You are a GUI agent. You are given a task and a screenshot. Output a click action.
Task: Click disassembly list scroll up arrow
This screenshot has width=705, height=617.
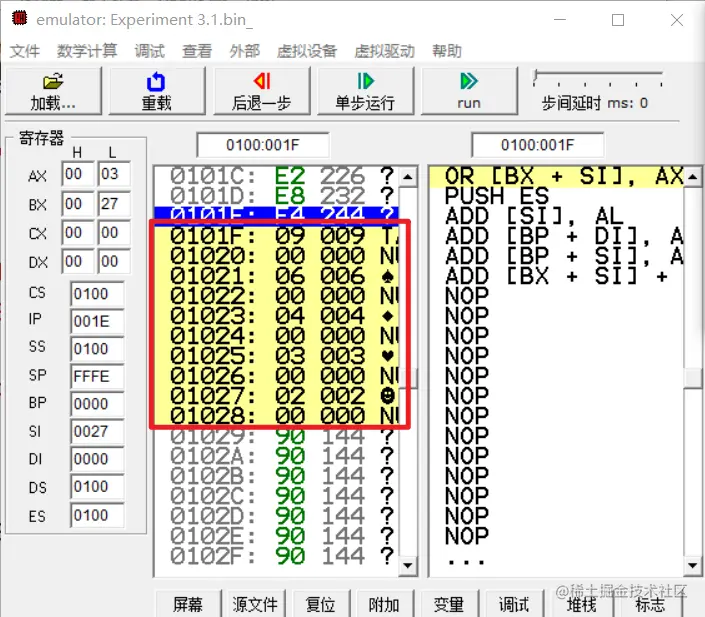[x=693, y=177]
